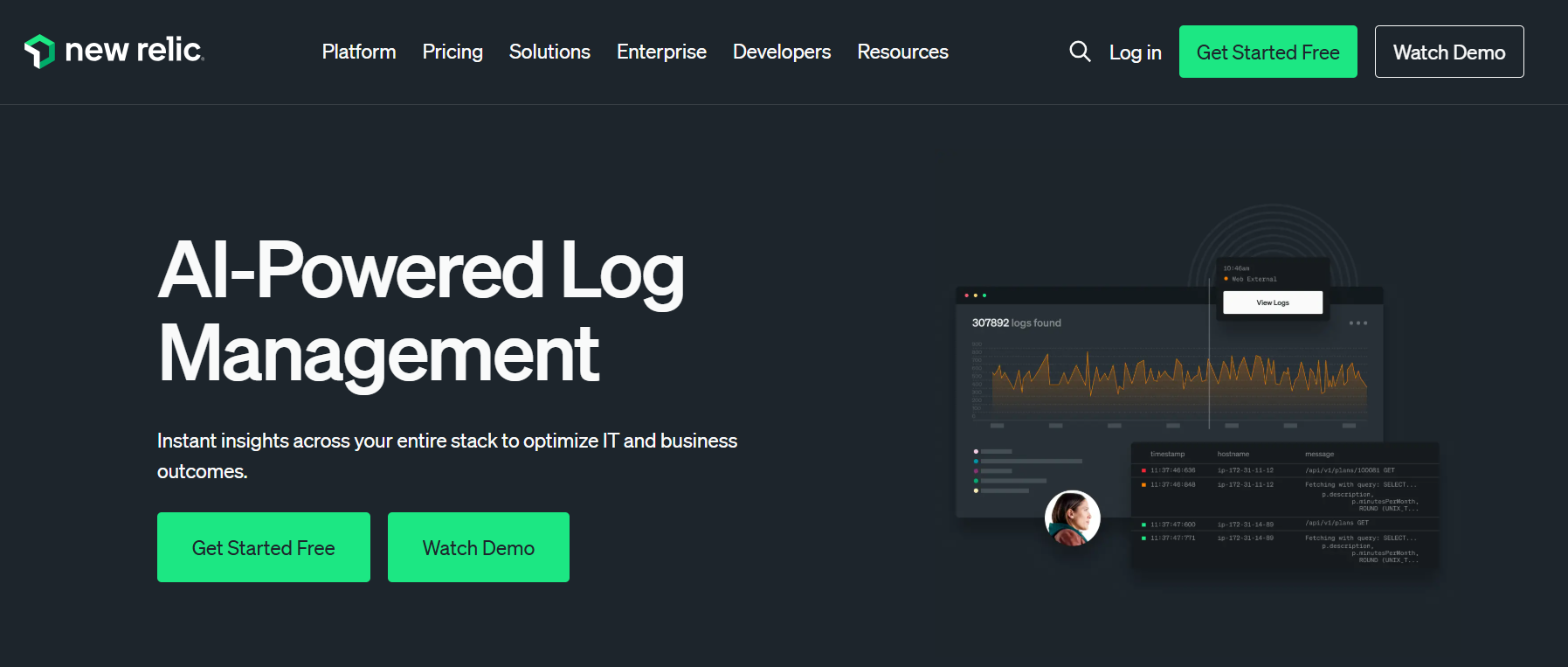The image size is (1568, 667).
Task: Open the Developers menu
Action: coord(782,52)
